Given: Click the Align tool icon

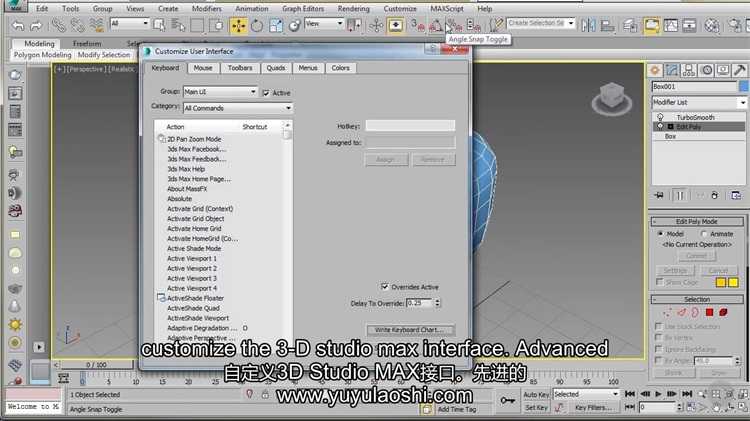Looking at the screenshot, I should click(607, 25).
